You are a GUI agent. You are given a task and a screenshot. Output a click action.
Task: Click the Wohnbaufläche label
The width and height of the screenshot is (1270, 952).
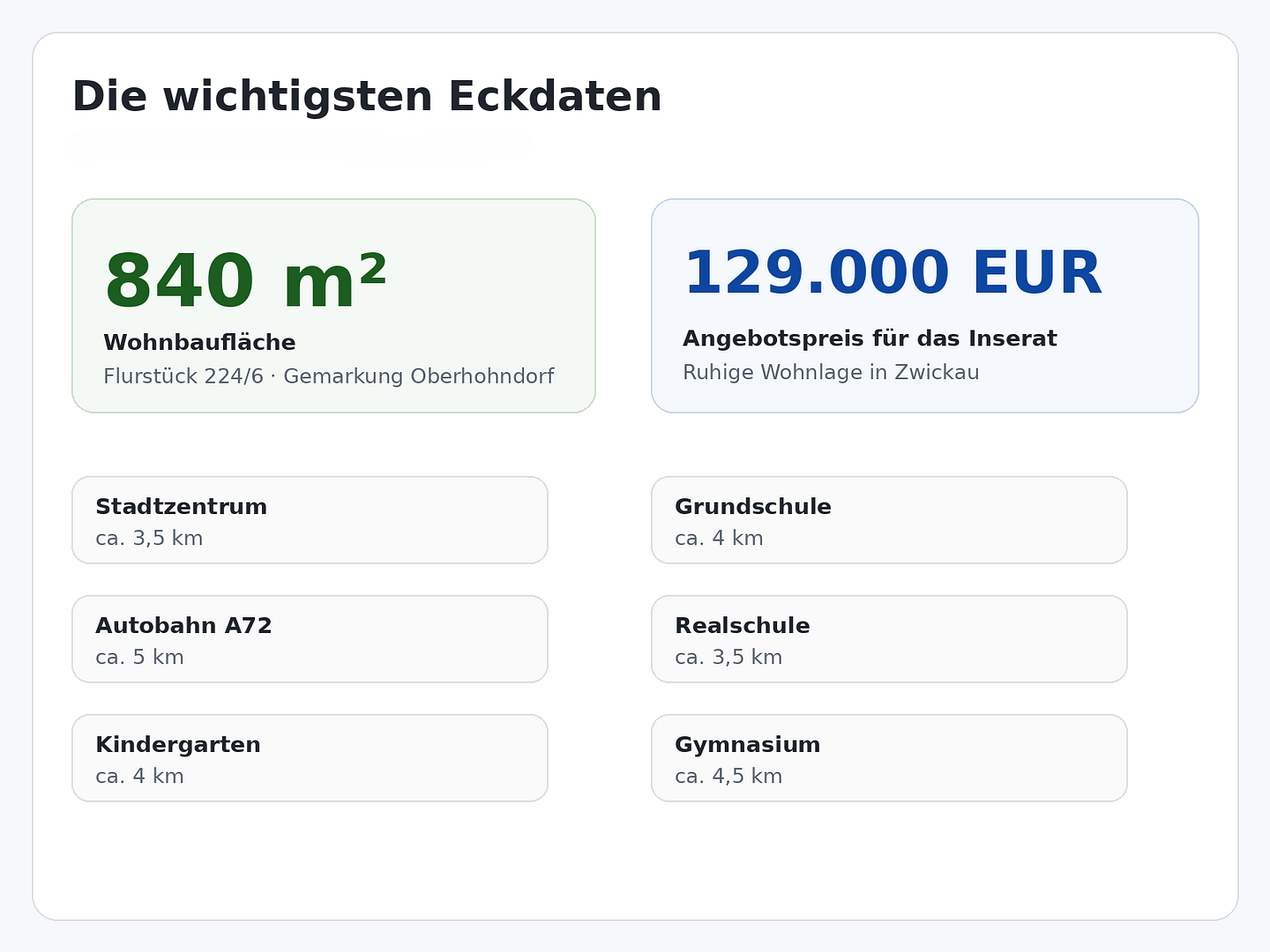[x=199, y=343]
